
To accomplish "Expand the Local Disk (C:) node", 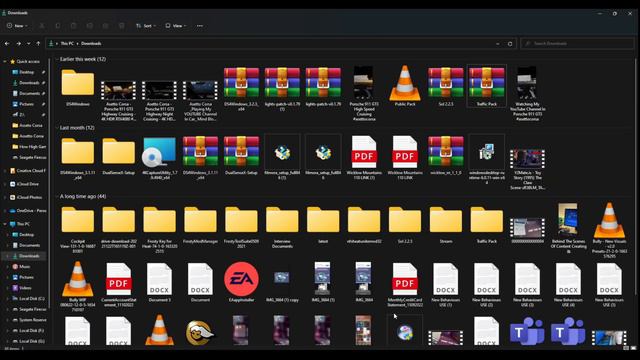I will [7, 299].
